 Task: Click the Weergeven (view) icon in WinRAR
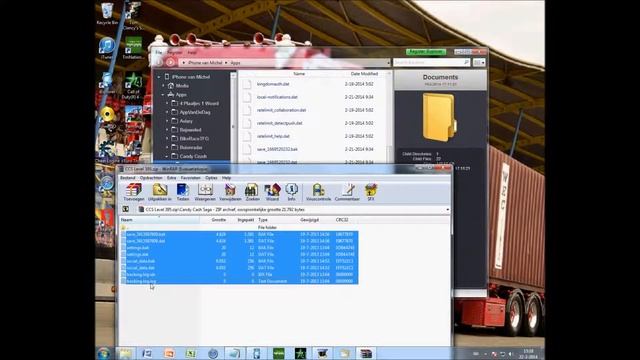[205, 192]
